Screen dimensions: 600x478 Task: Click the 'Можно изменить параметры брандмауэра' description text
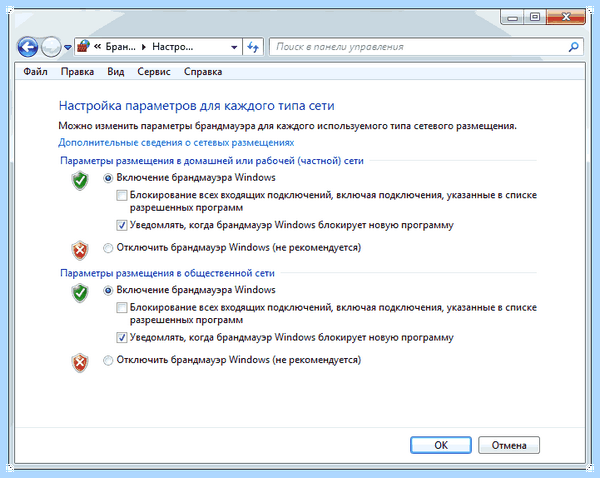287,126
